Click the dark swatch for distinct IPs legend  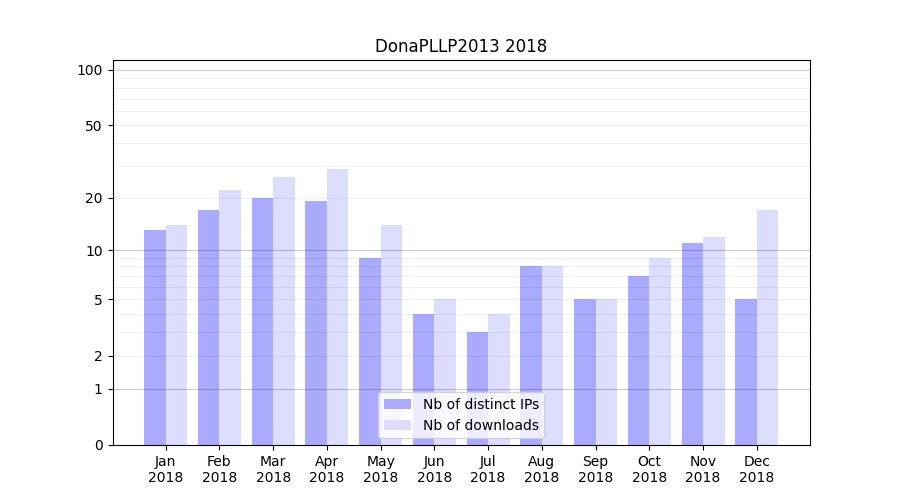pos(397,404)
